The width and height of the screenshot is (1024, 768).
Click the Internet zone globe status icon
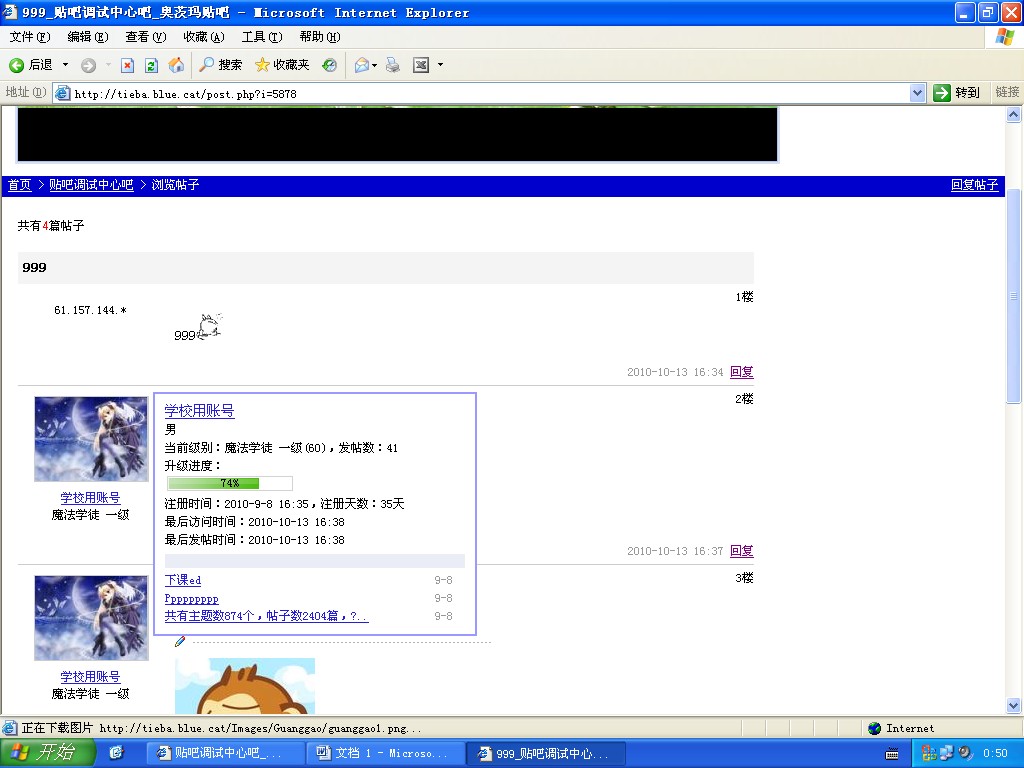pos(874,728)
